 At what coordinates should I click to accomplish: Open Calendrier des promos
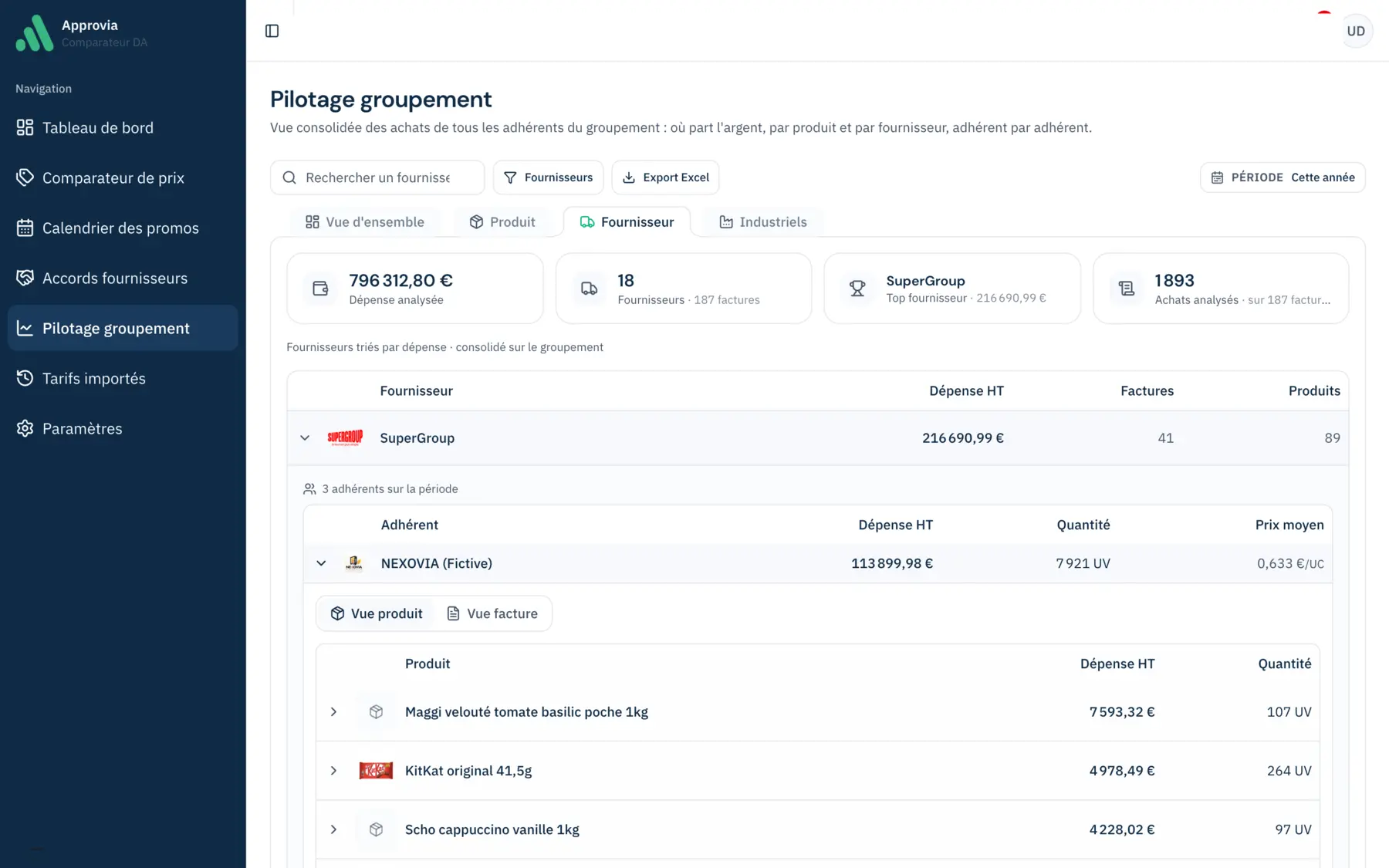click(123, 228)
